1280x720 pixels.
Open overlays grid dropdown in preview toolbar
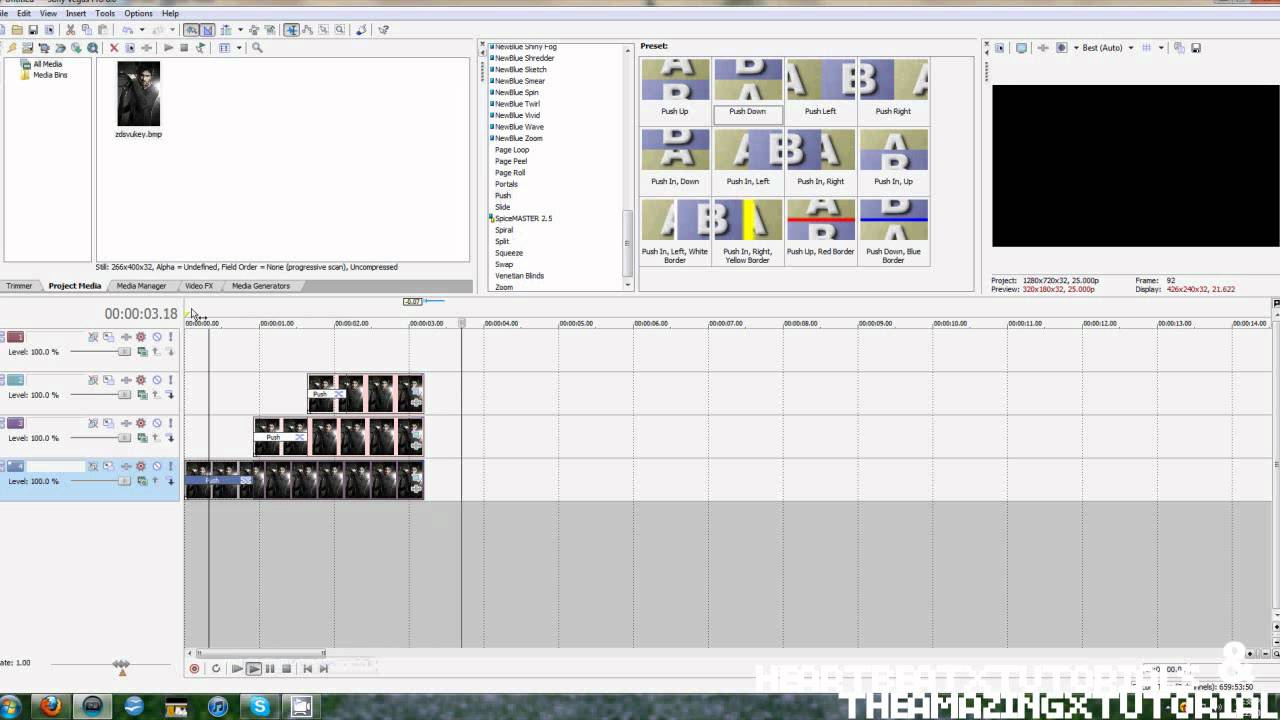pyautogui.click(x=1160, y=48)
